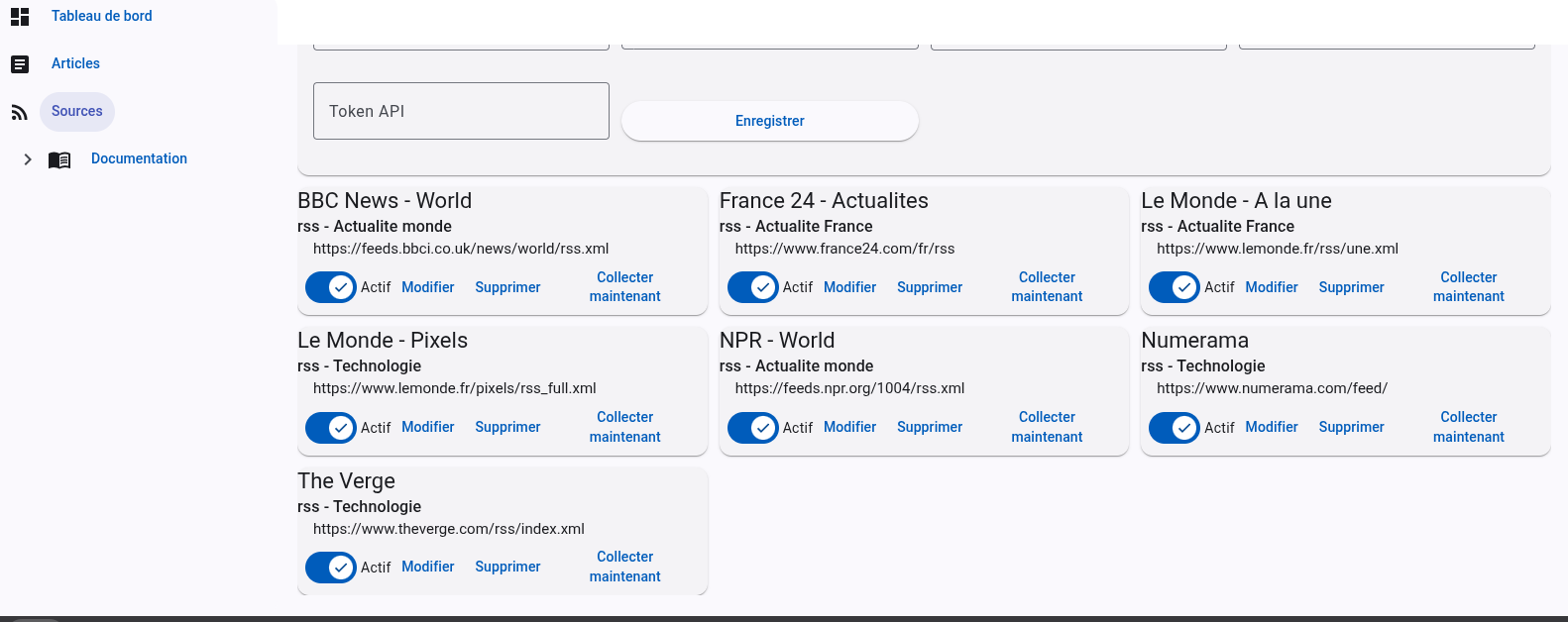Image resolution: width=1568 pixels, height=622 pixels.
Task: Expand the Documentation tree chevron
Action: [28, 159]
